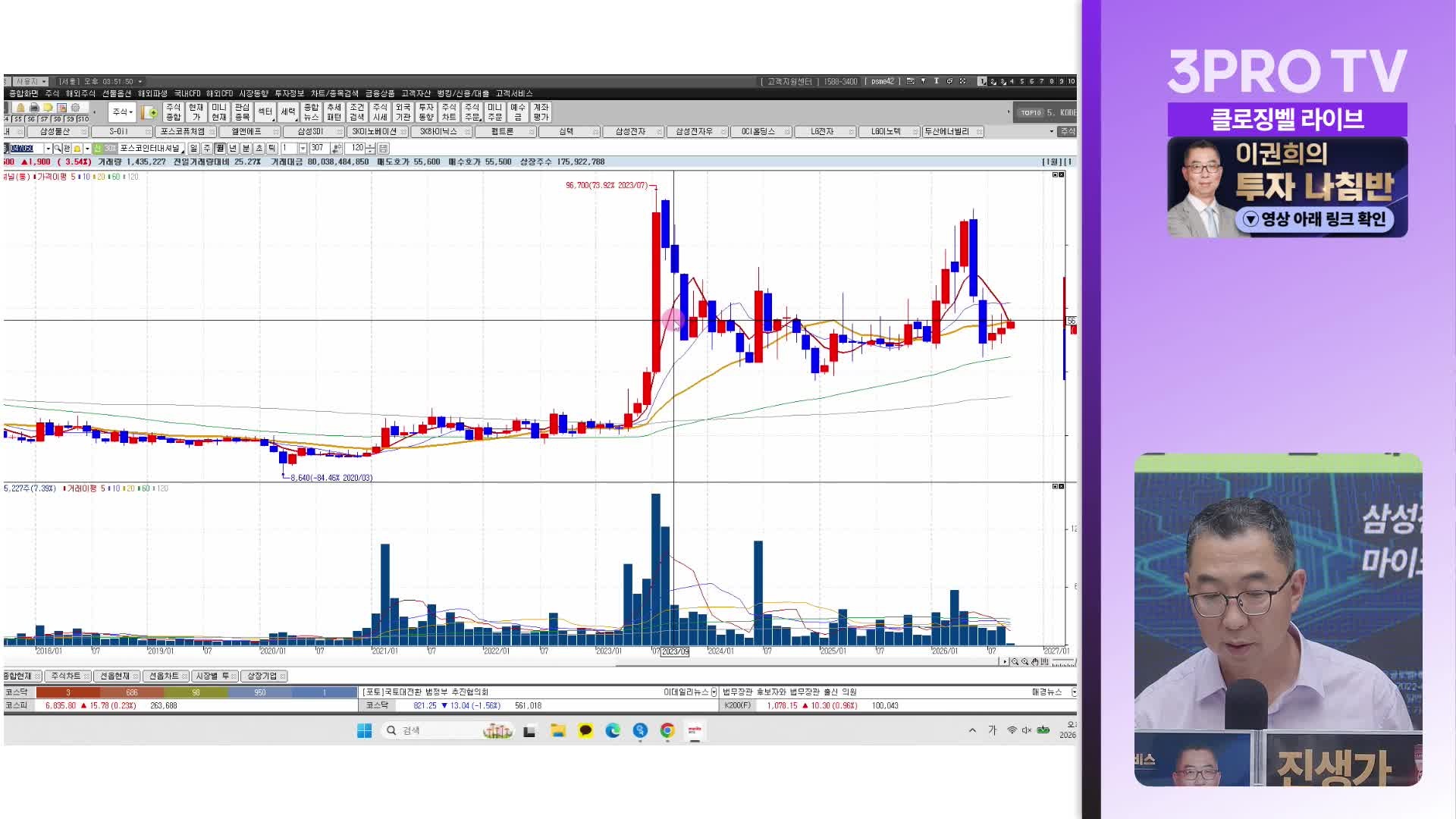
Task: Click the add-screen icon with green plus
Action: pos(149,112)
